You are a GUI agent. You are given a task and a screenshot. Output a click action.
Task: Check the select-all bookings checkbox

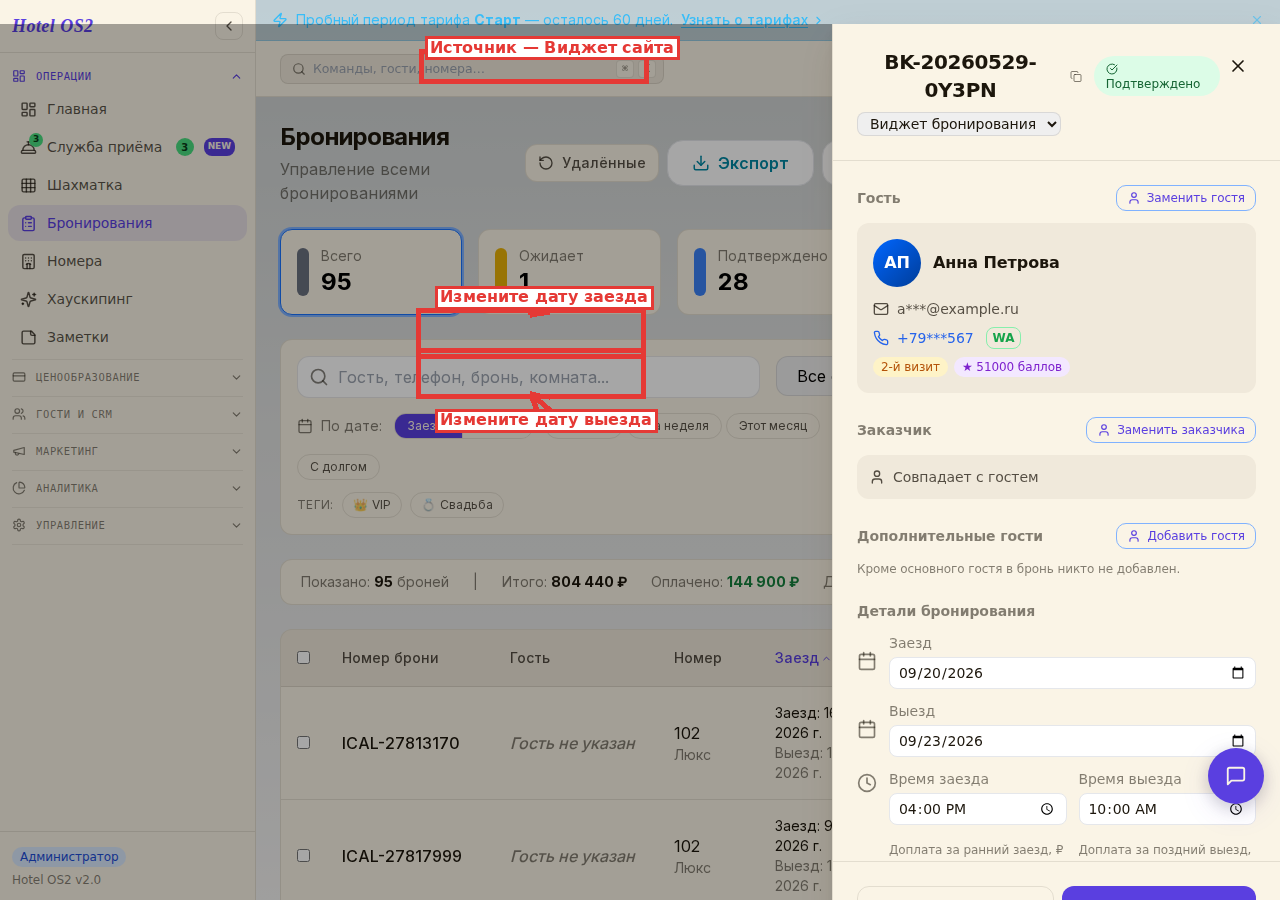[x=304, y=658]
